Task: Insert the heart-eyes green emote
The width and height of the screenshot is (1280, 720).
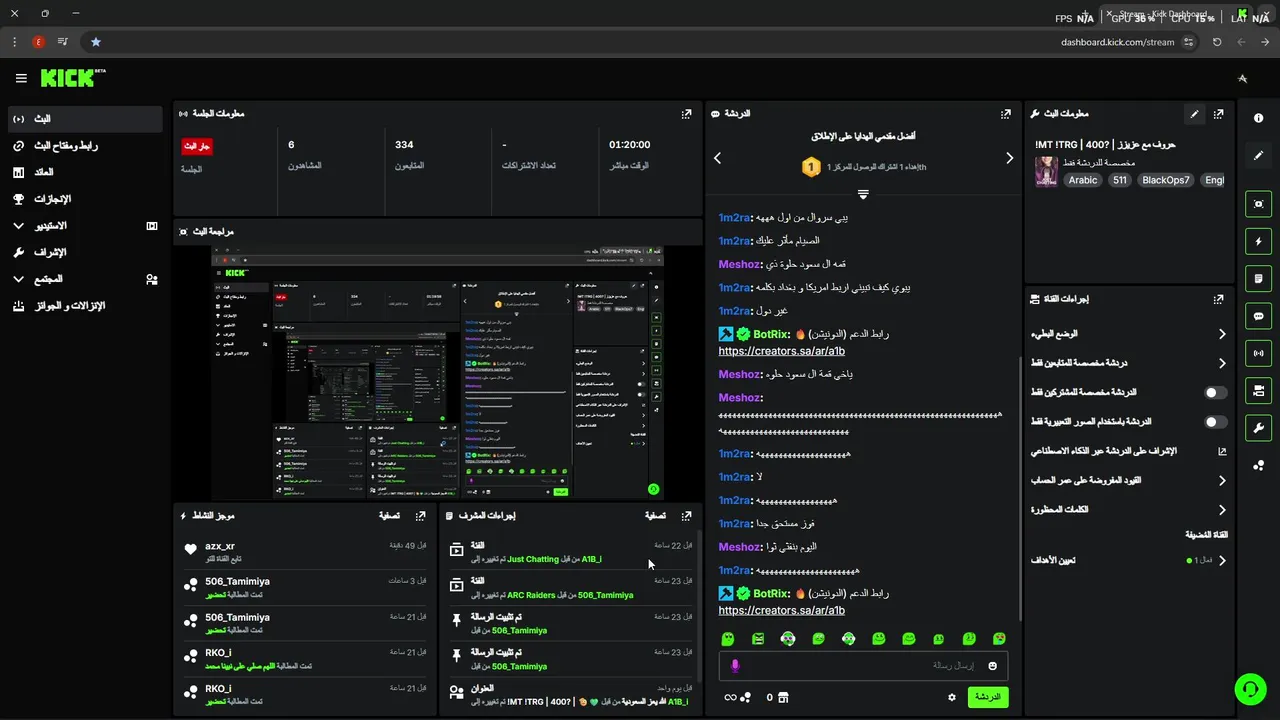Action: coord(999,639)
